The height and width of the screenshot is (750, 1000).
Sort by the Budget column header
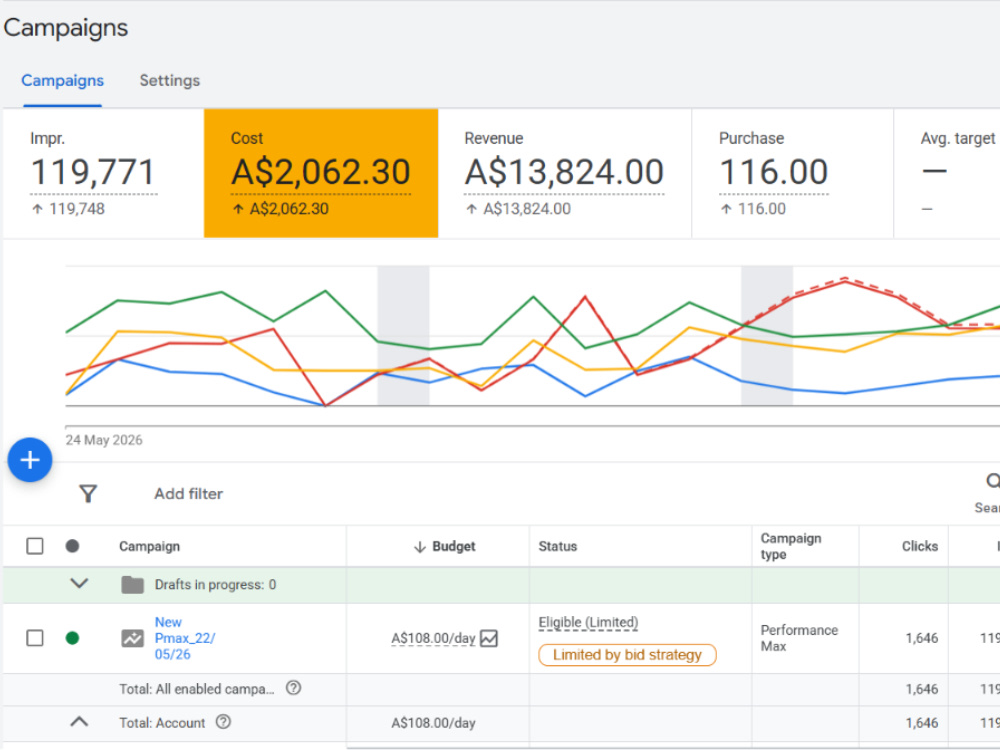(x=445, y=547)
